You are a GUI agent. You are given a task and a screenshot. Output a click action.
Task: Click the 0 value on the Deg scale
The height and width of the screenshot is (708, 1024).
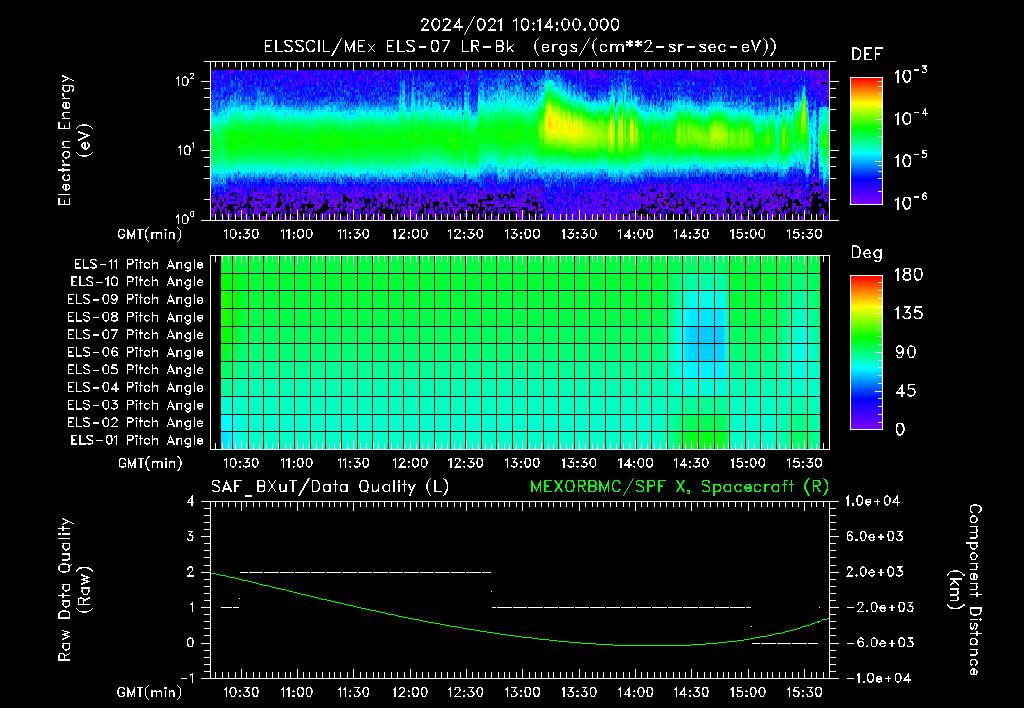tap(901, 430)
